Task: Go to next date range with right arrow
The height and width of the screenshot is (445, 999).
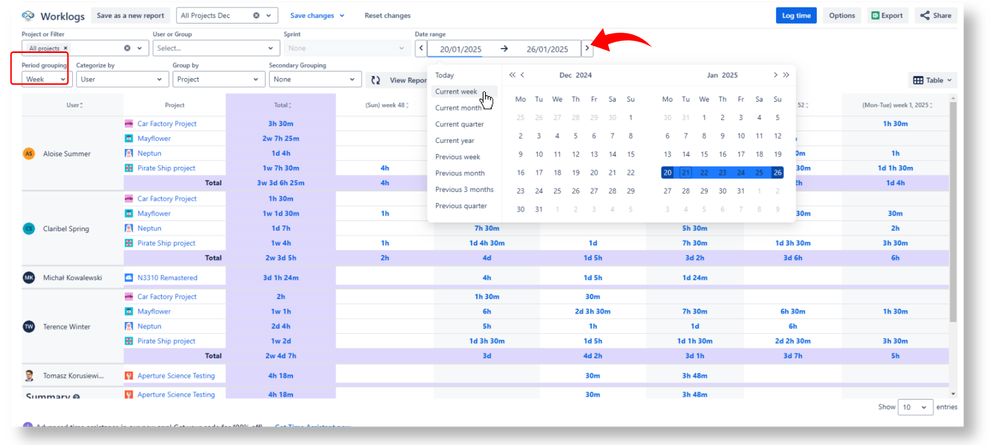Action: coord(587,48)
